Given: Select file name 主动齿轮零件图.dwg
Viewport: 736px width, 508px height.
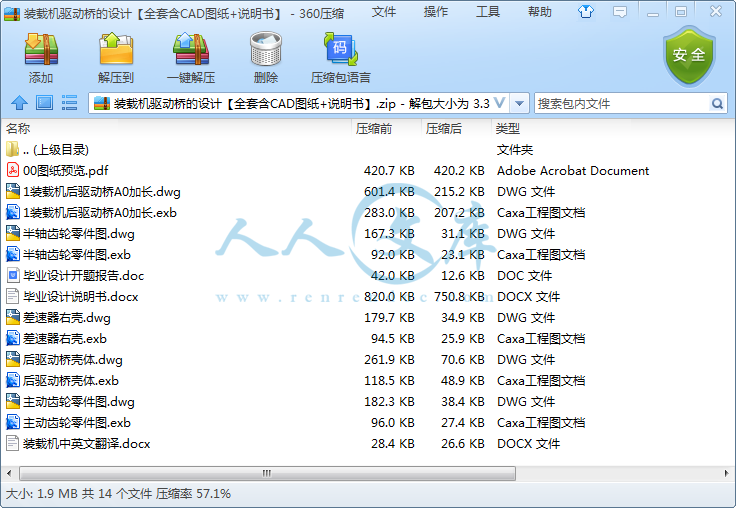Looking at the screenshot, I should (79, 401).
